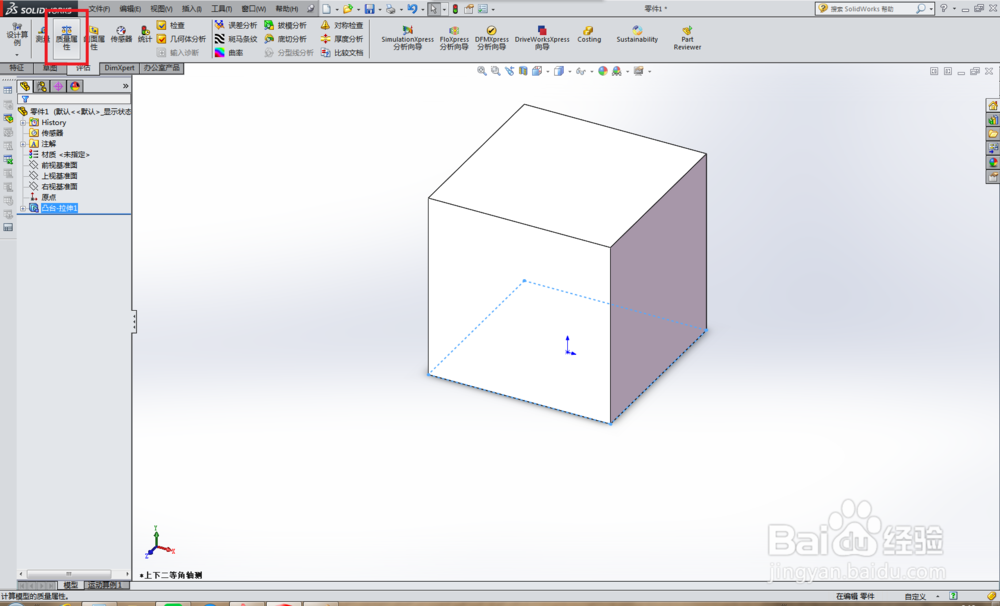The height and width of the screenshot is (606, 1000).
Task: Open the Costing tool
Action: (x=589, y=34)
